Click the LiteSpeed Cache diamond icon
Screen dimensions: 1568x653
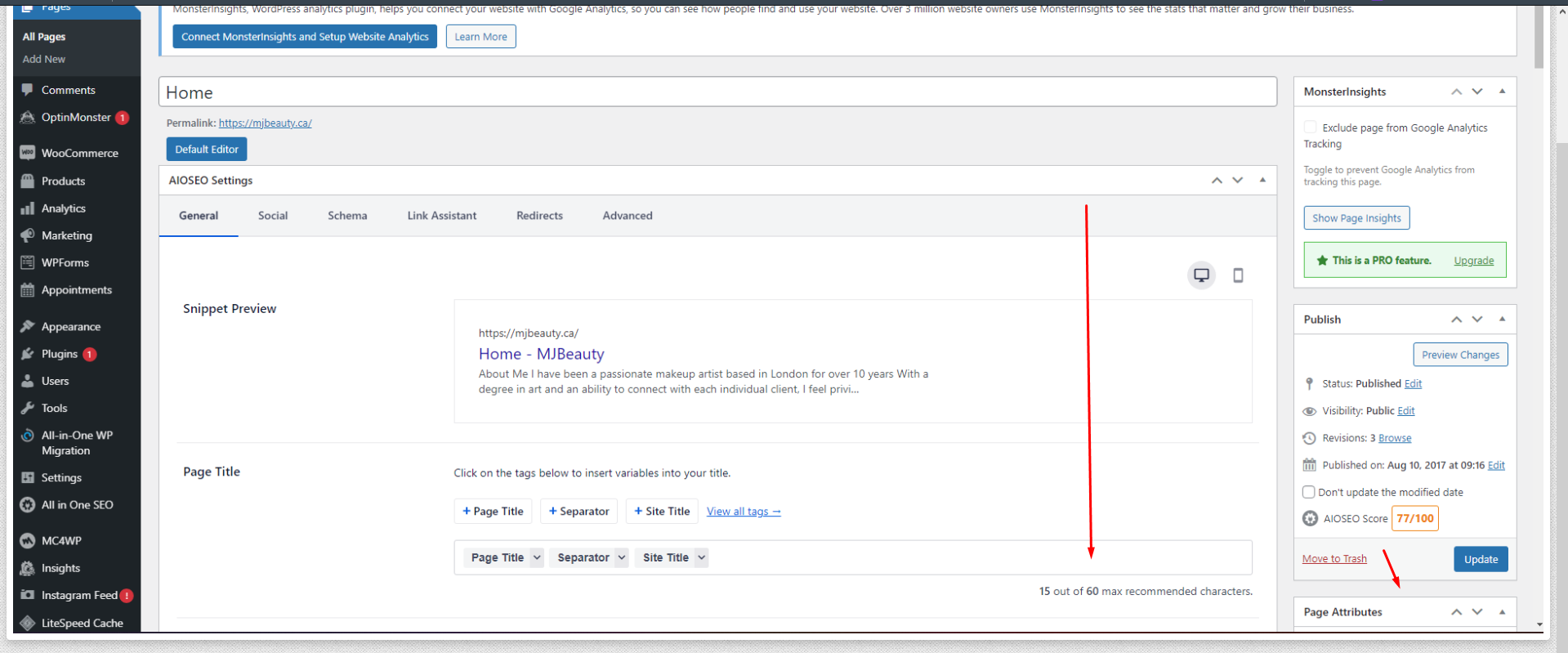click(x=28, y=623)
